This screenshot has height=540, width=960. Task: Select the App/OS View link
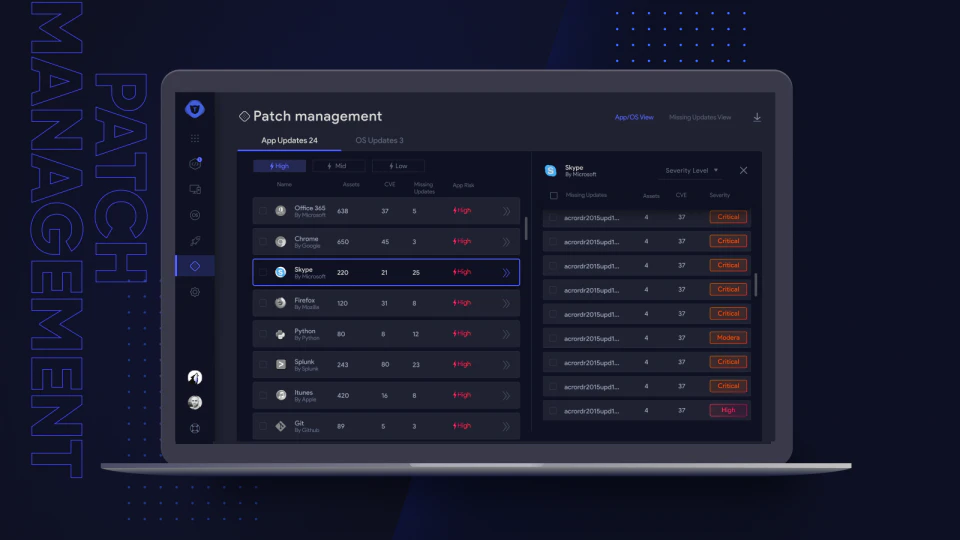pyautogui.click(x=634, y=117)
